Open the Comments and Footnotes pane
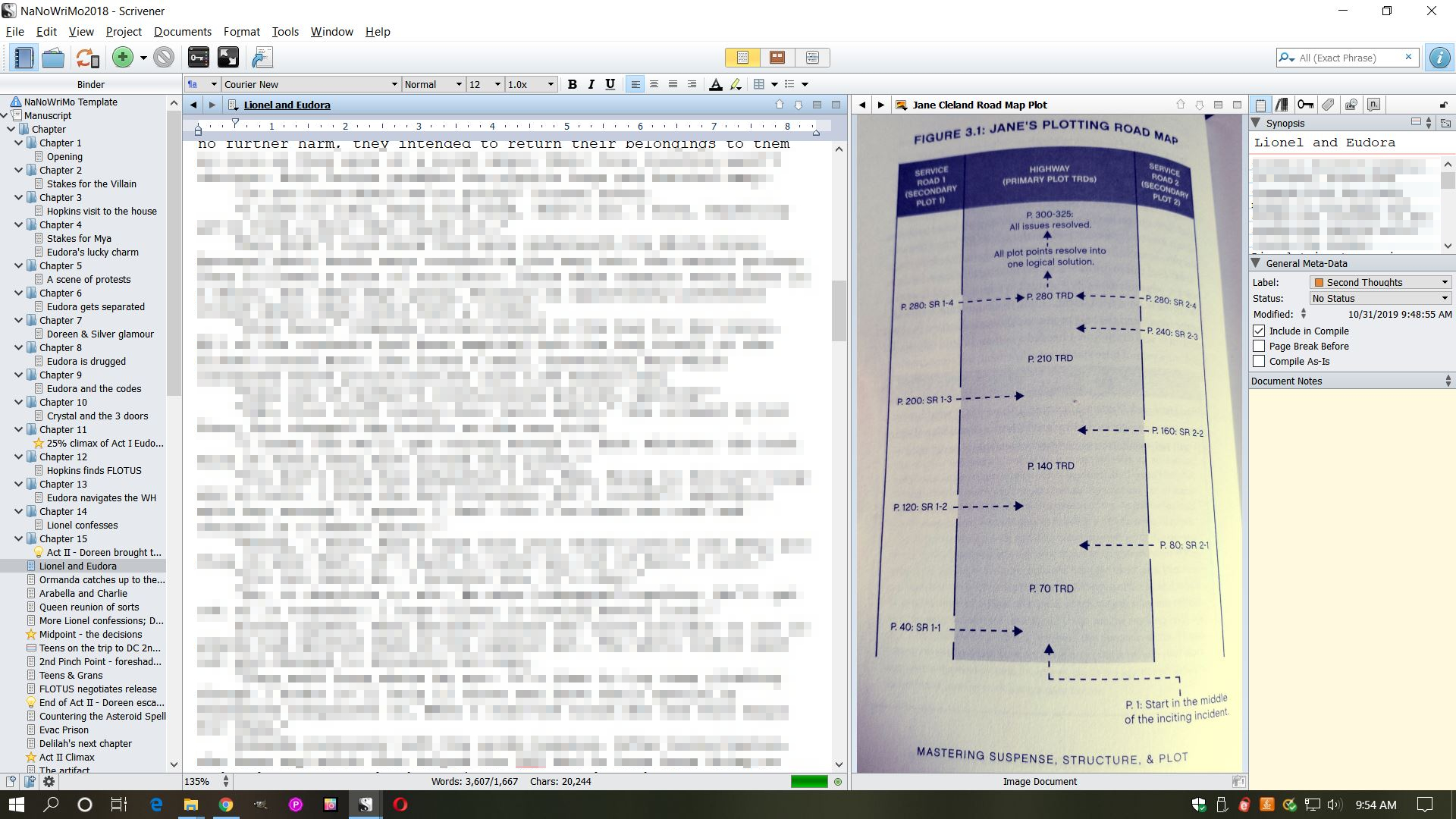1456x819 pixels. [x=1373, y=105]
